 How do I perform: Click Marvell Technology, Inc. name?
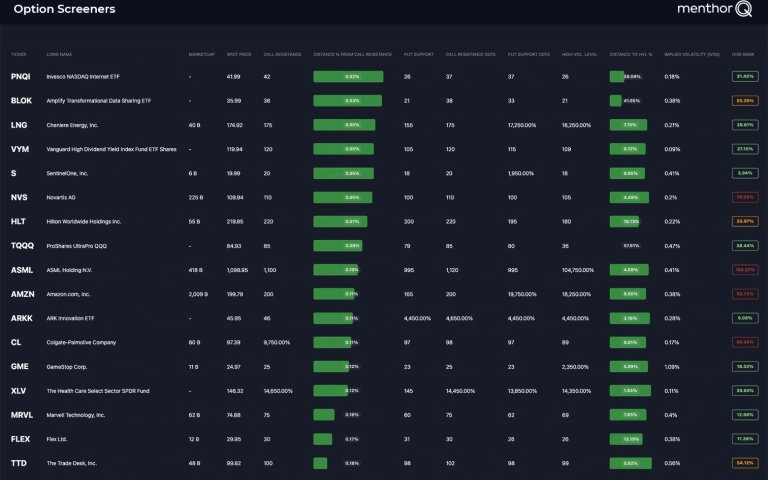[75, 415]
